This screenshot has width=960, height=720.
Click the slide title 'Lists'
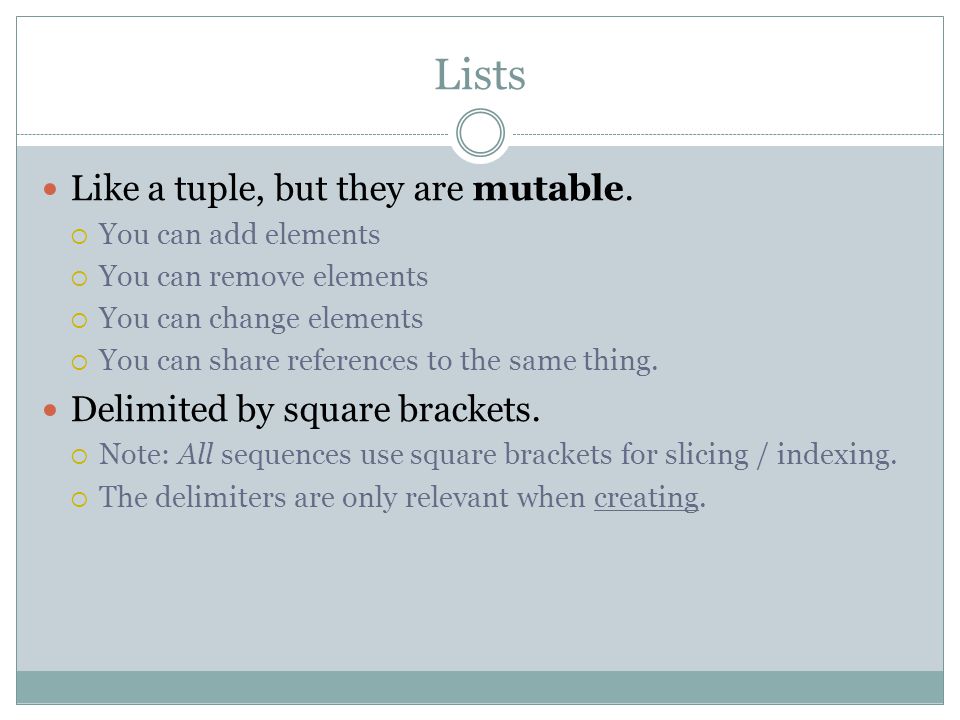click(479, 75)
